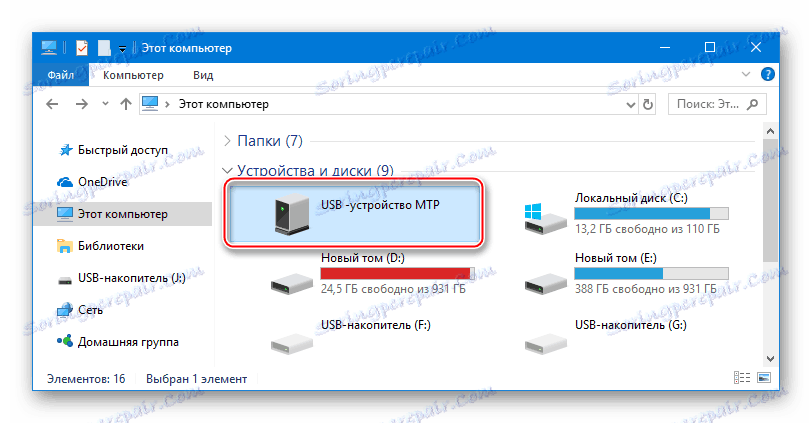Image resolution: width=812 pixels, height=423 pixels.
Task: Go up one folder with the up arrow
Action: [x=126, y=104]
